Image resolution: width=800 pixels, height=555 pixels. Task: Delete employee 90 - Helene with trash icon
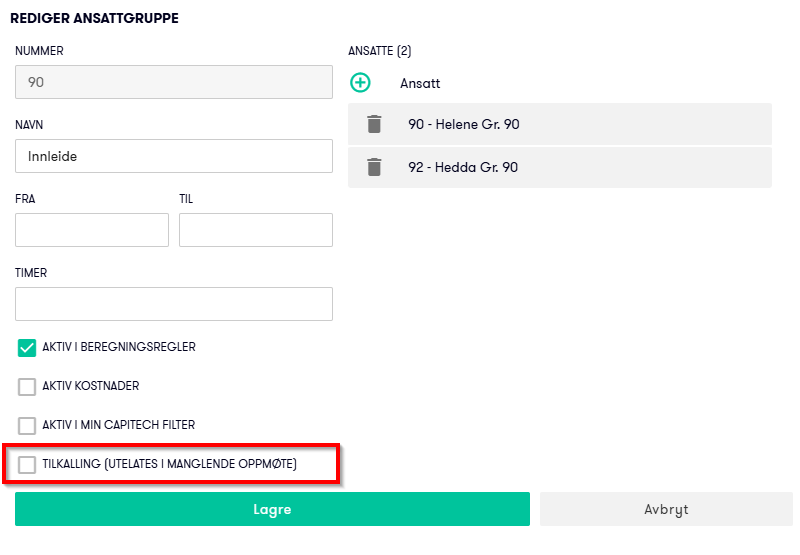[374, 125]
